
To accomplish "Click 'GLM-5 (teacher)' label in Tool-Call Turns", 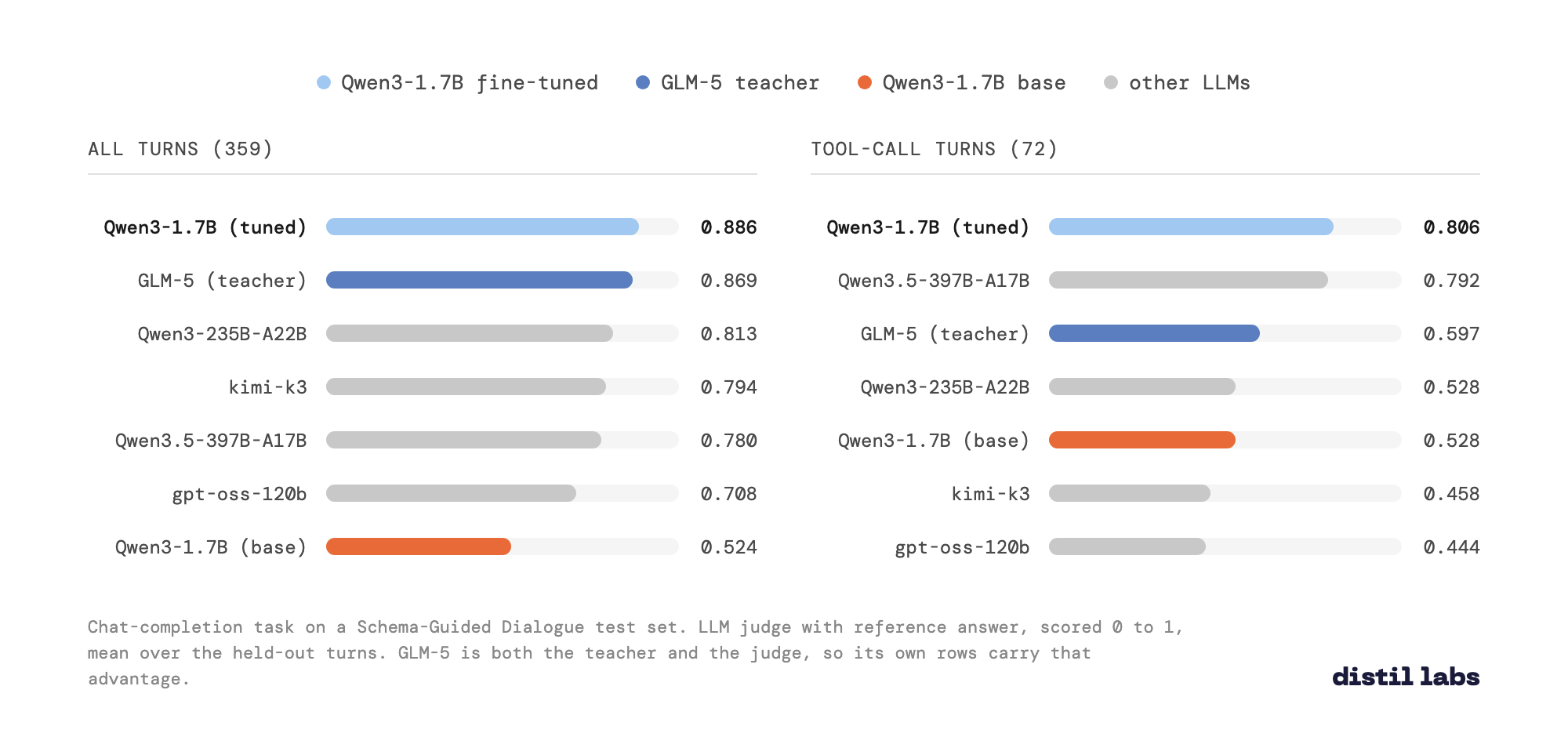I will 946,334.
